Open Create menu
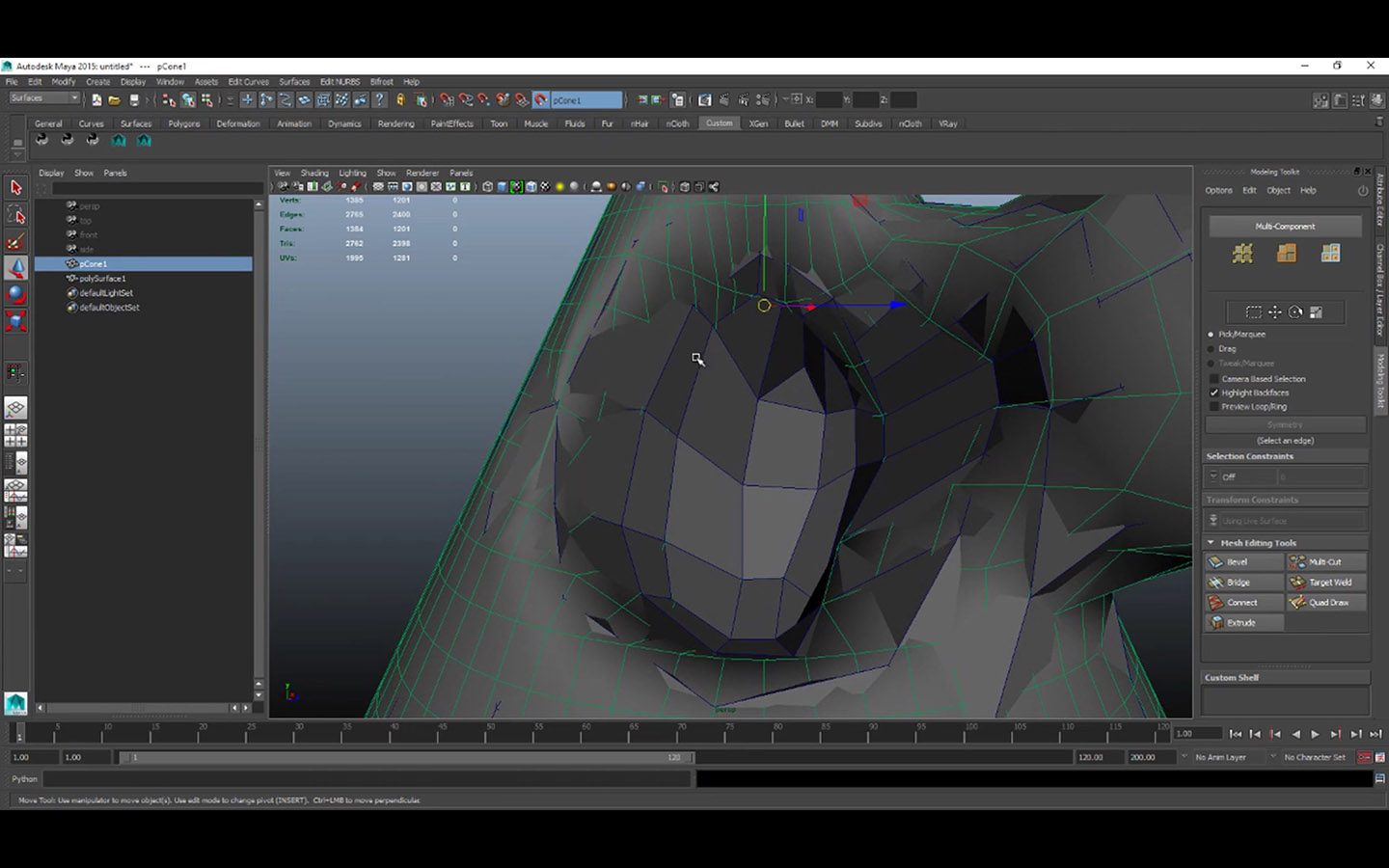This screenshot has width=1389, height=868. (x=98, y=82)
